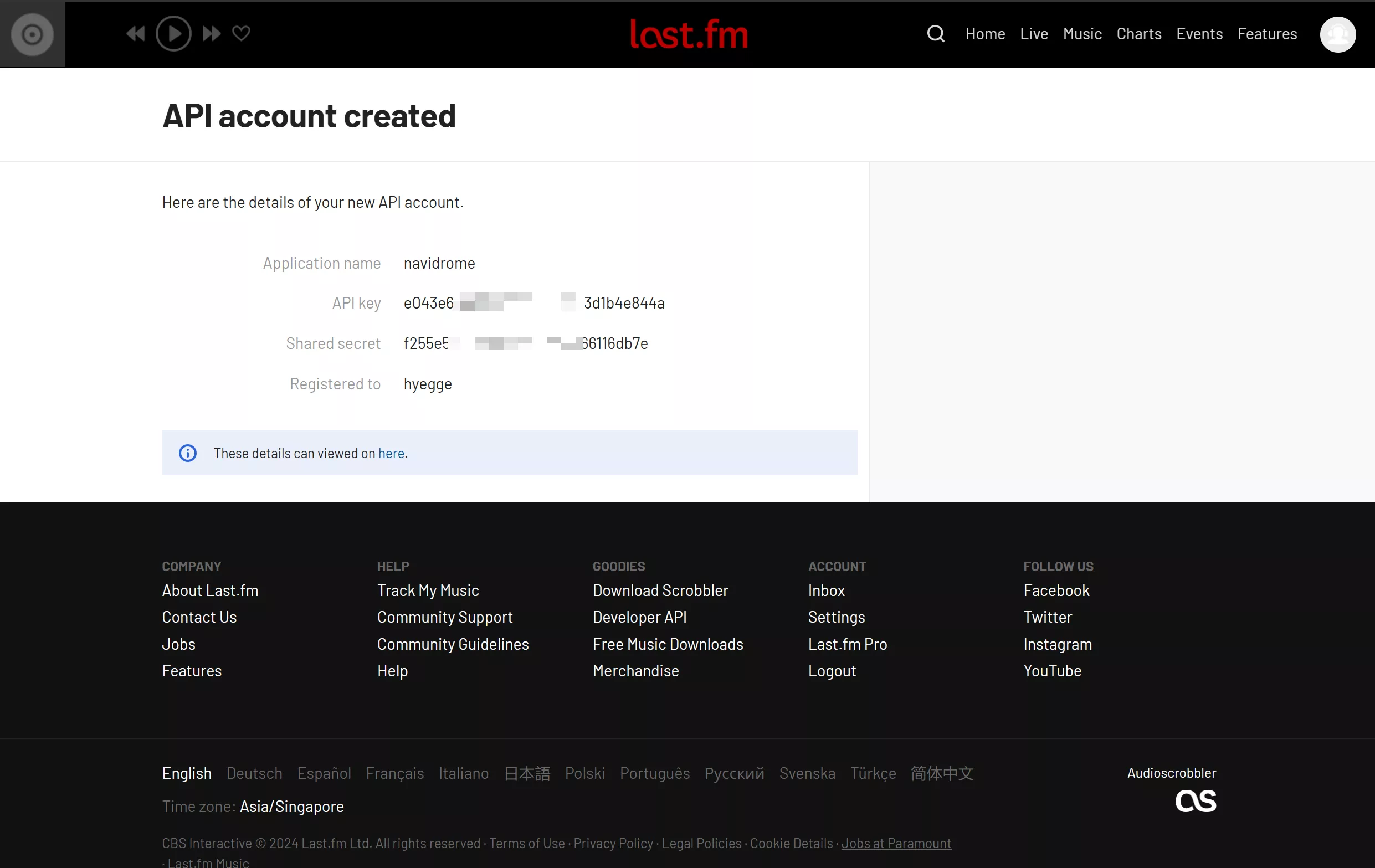
Task: Open Instagram follow link
Action: tap(1058, 644)
